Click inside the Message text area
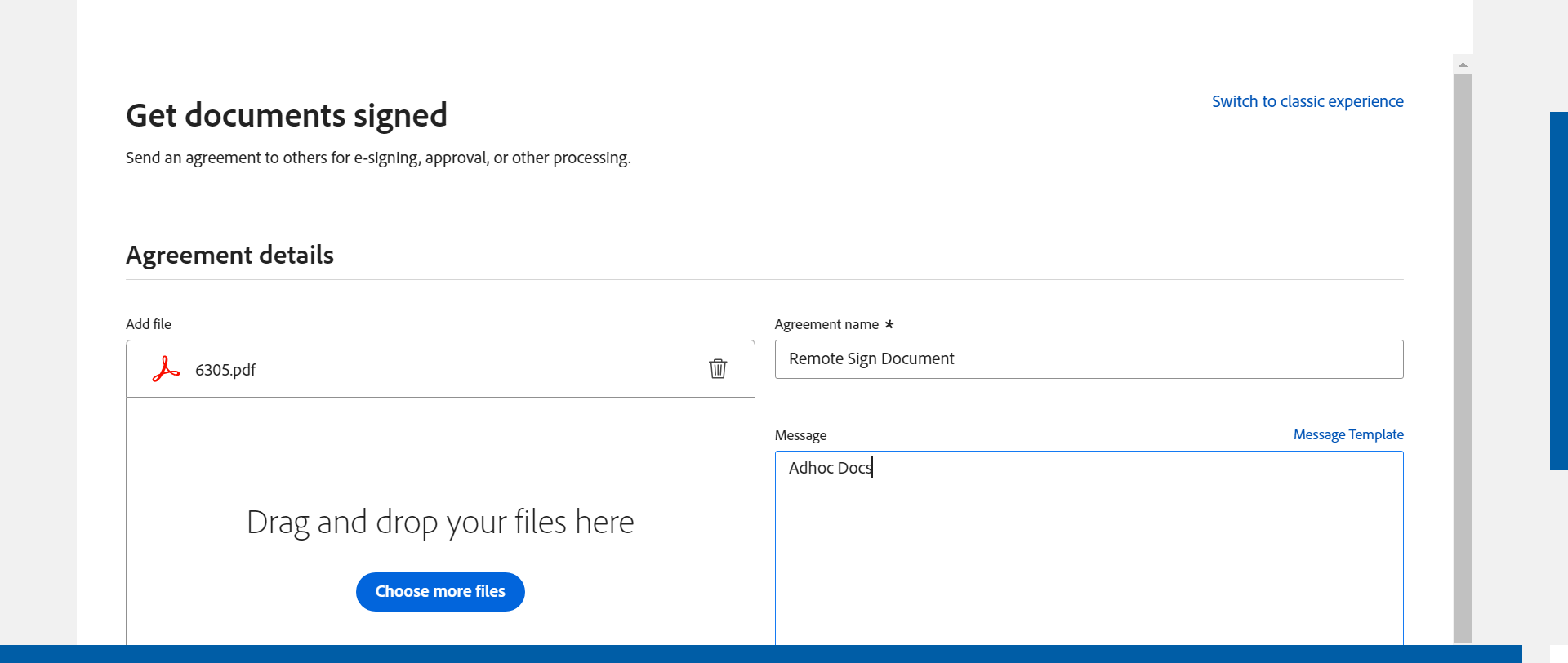Screen dimensions: 1568x663 tap(1088, 547)
